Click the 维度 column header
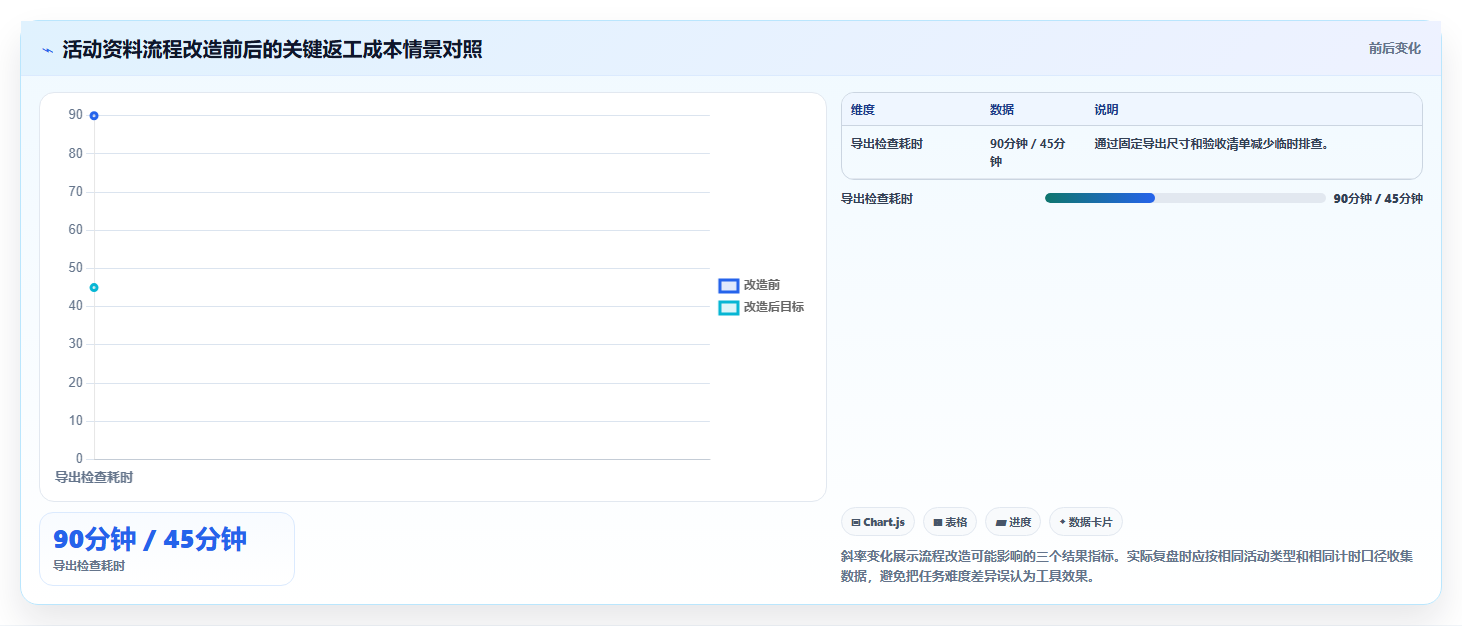The image size is (1462, 626). coord(863,110)
